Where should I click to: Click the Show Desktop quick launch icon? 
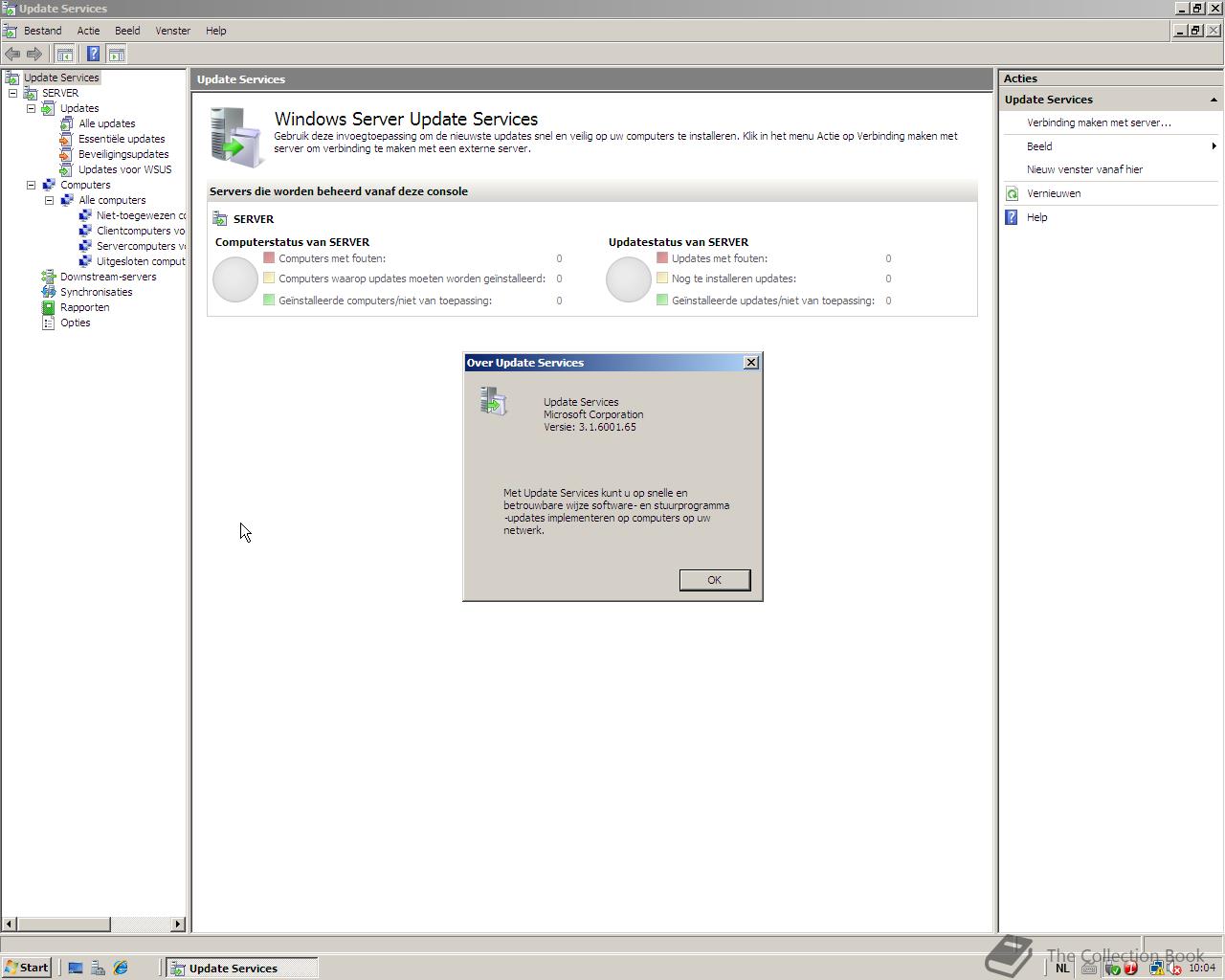(x=76, y=969)
